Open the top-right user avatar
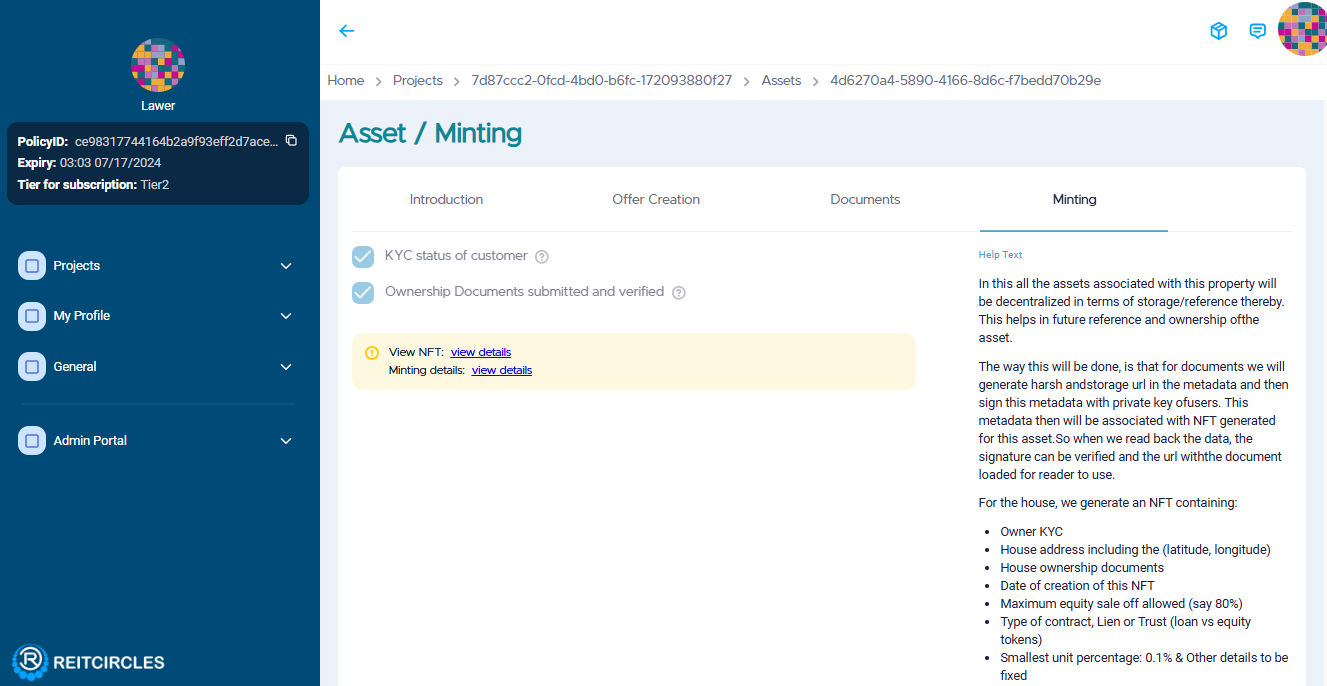Viewport: 1327px width, 686px height. click(1303, 30)
